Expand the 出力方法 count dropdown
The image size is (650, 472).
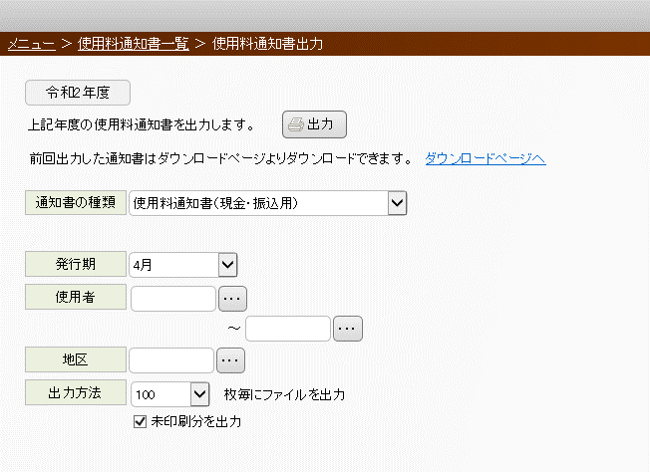200,394
